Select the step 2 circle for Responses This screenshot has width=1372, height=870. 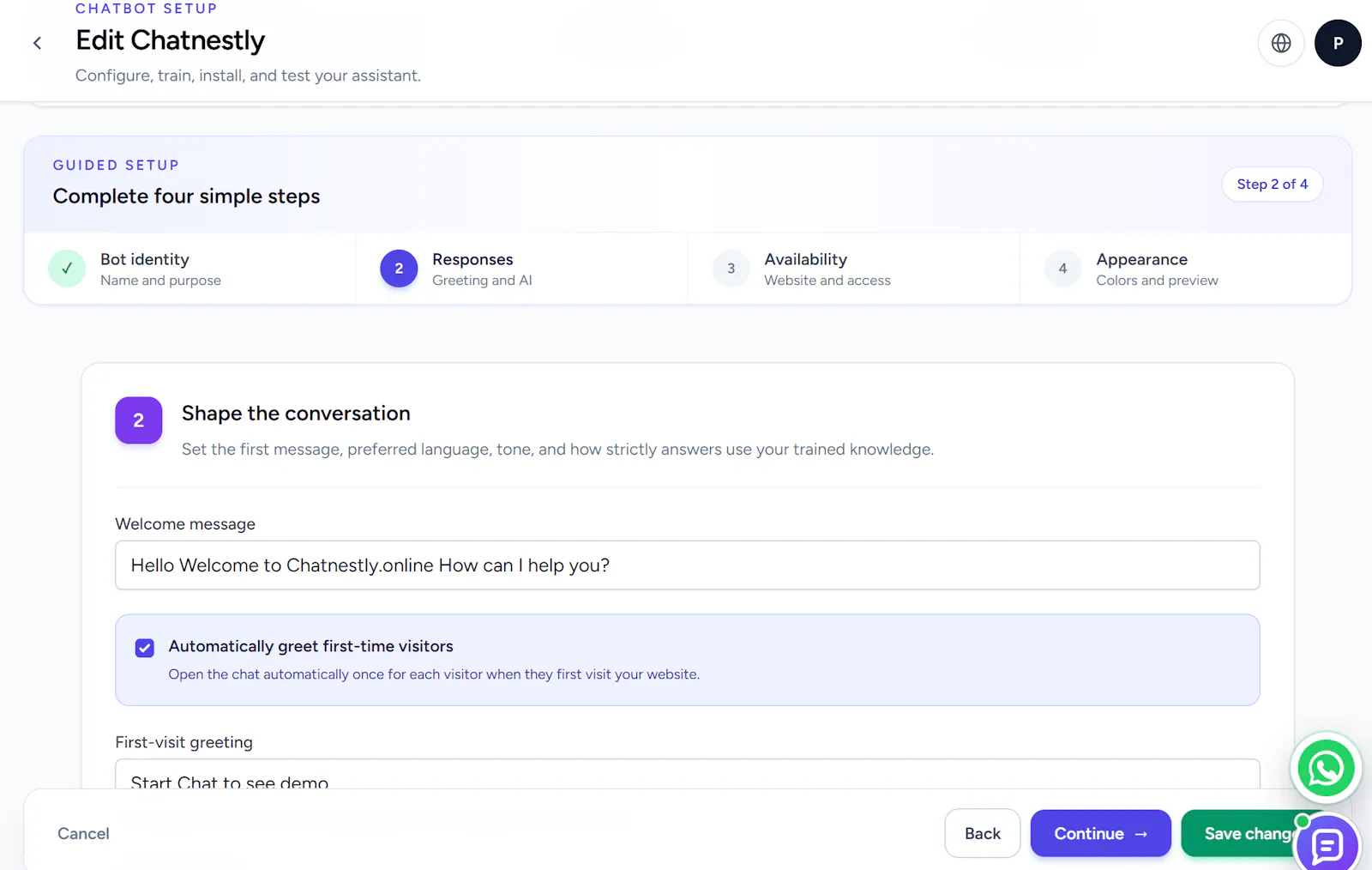[x=399, y=269]
